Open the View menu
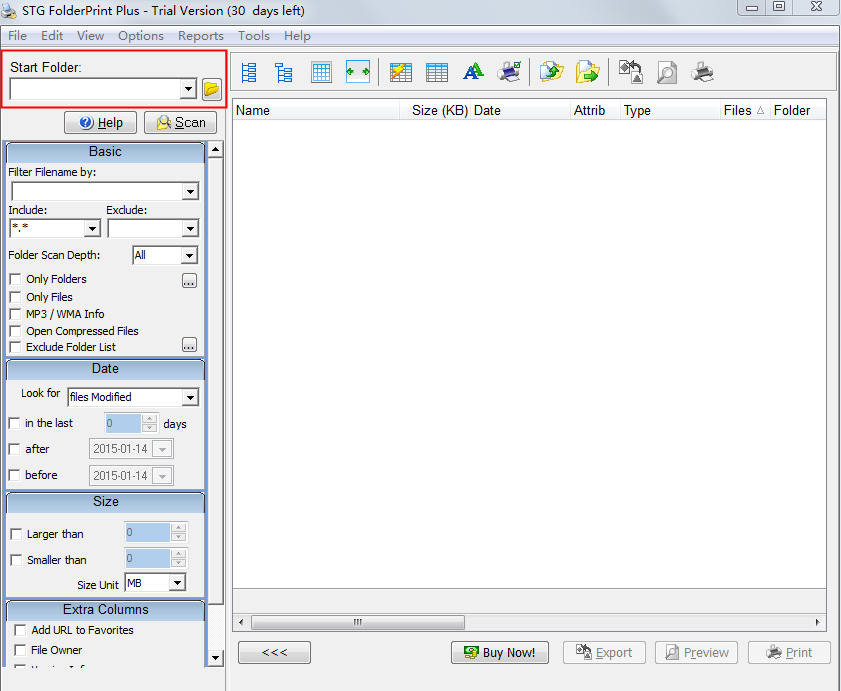This screenshot has height=691, width=841. coord(90,36)
